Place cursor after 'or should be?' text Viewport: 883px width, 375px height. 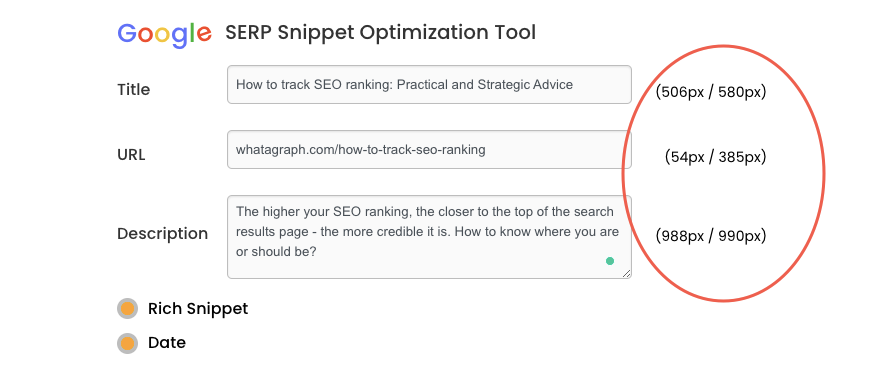(x=318, y=252)
